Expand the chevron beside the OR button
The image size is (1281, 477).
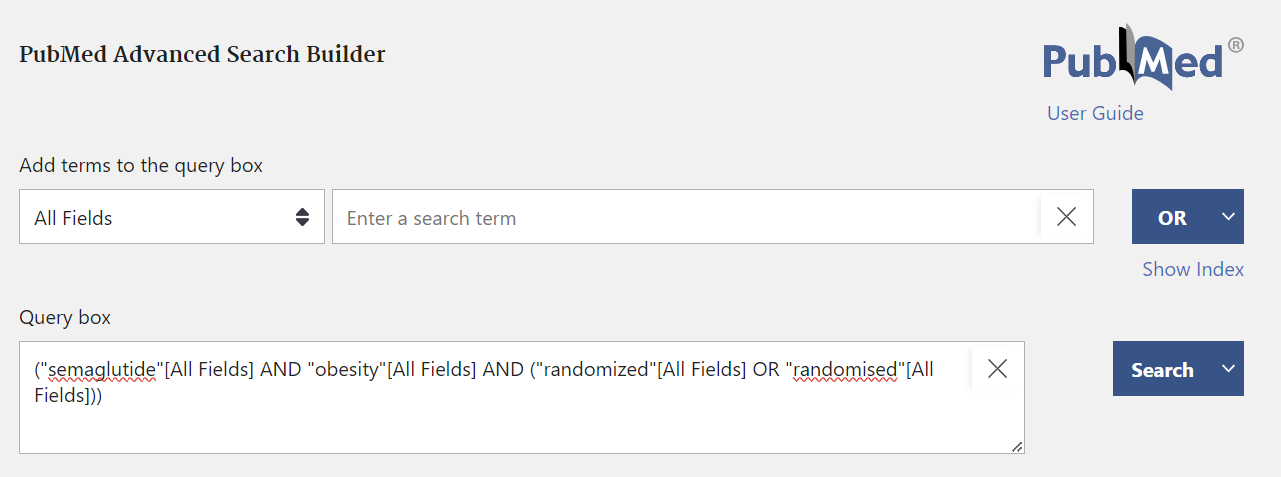(1228, 217)
